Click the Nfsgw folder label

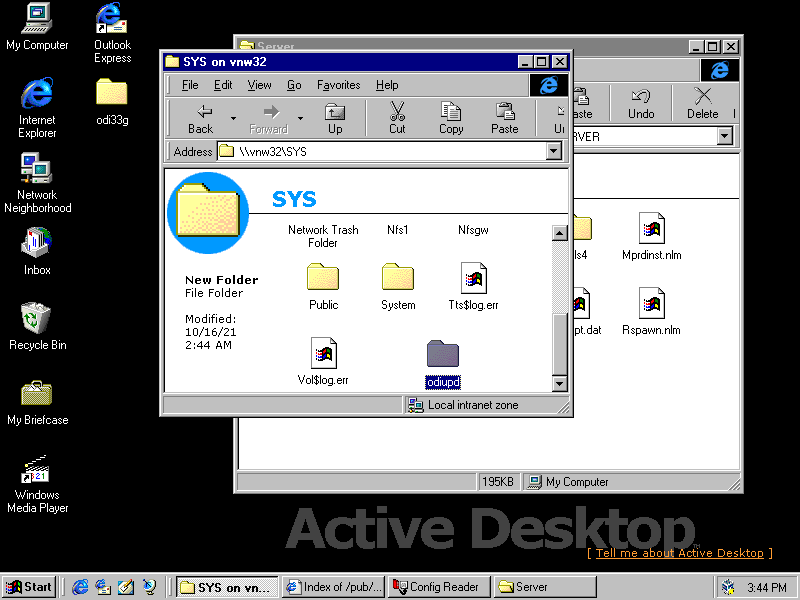click(473, 230)
